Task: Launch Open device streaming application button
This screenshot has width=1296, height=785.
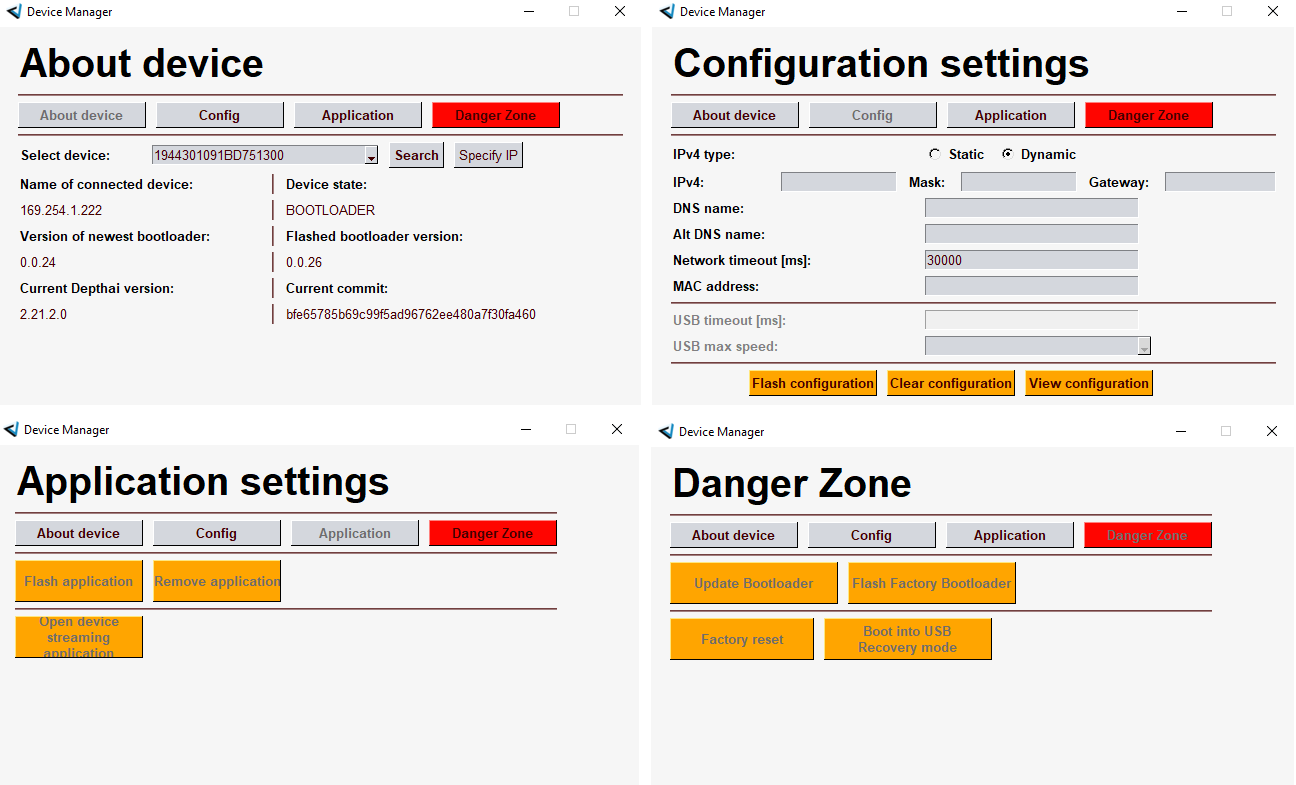Action: tap(79, 637)
